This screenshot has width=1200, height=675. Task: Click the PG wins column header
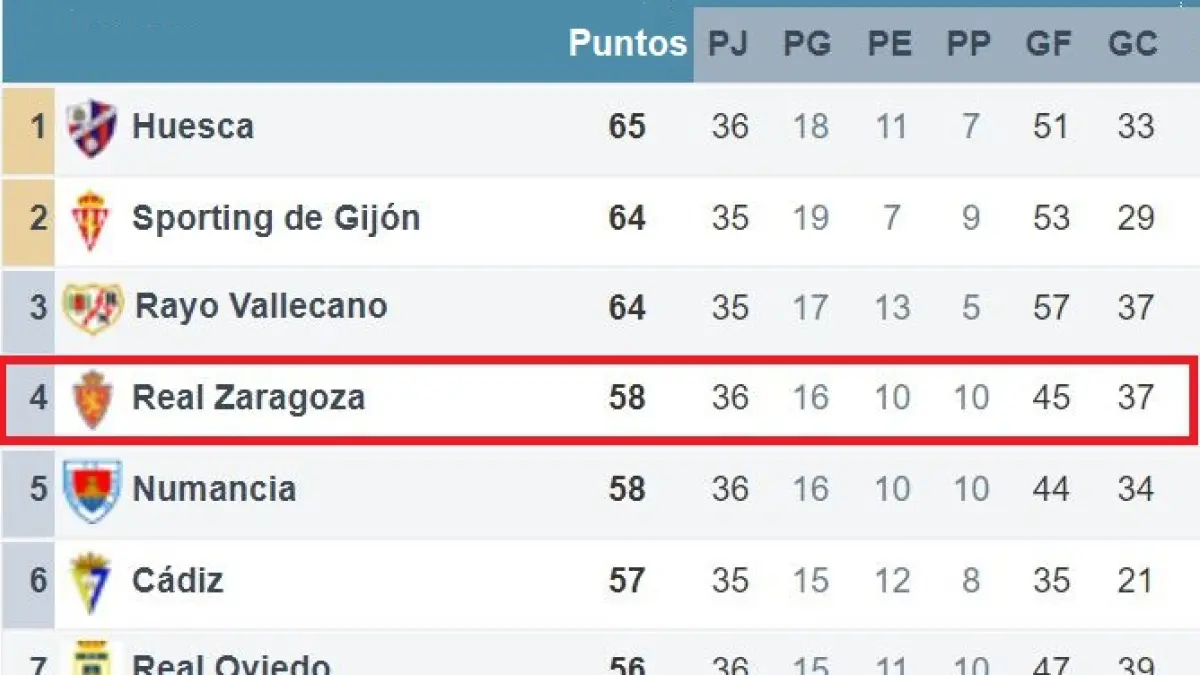[807, 43]
